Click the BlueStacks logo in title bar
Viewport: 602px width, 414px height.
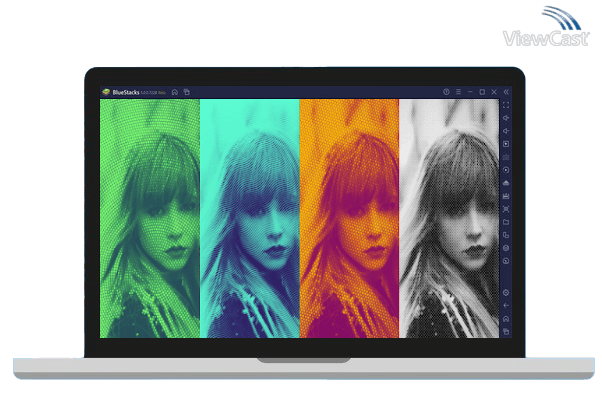106,92
